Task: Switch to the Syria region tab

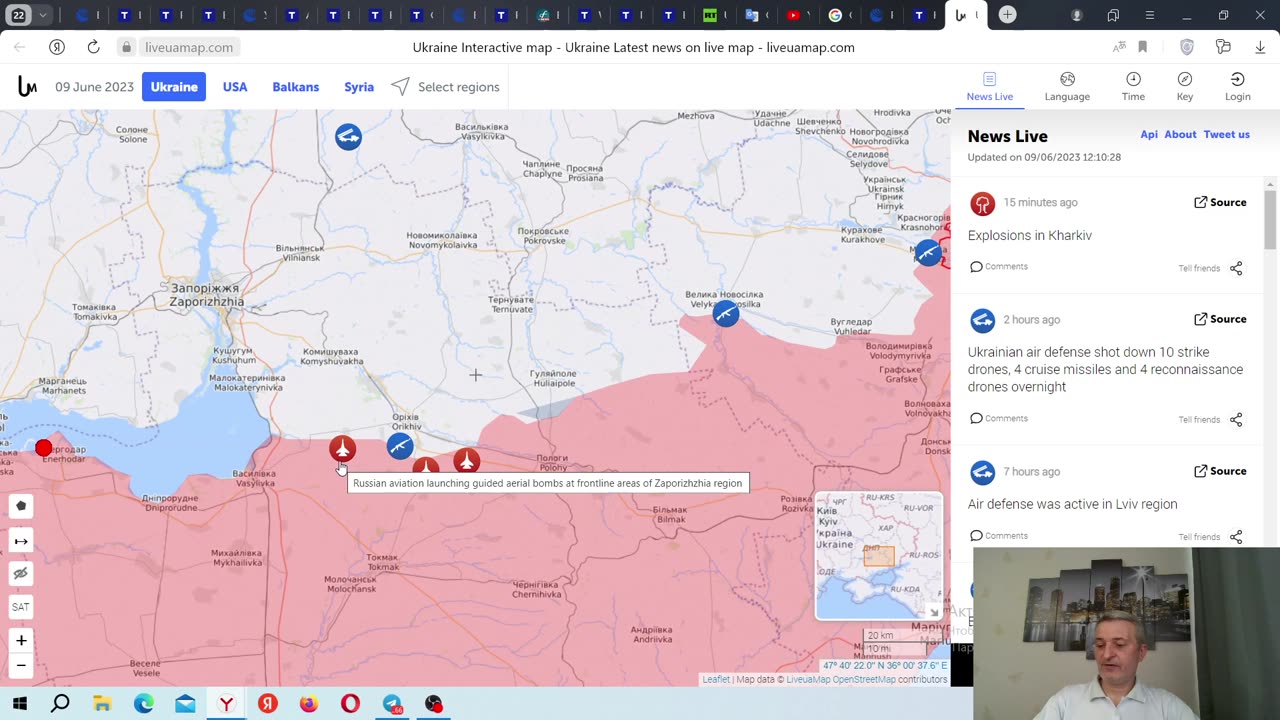Action: [x=359, y=87]
